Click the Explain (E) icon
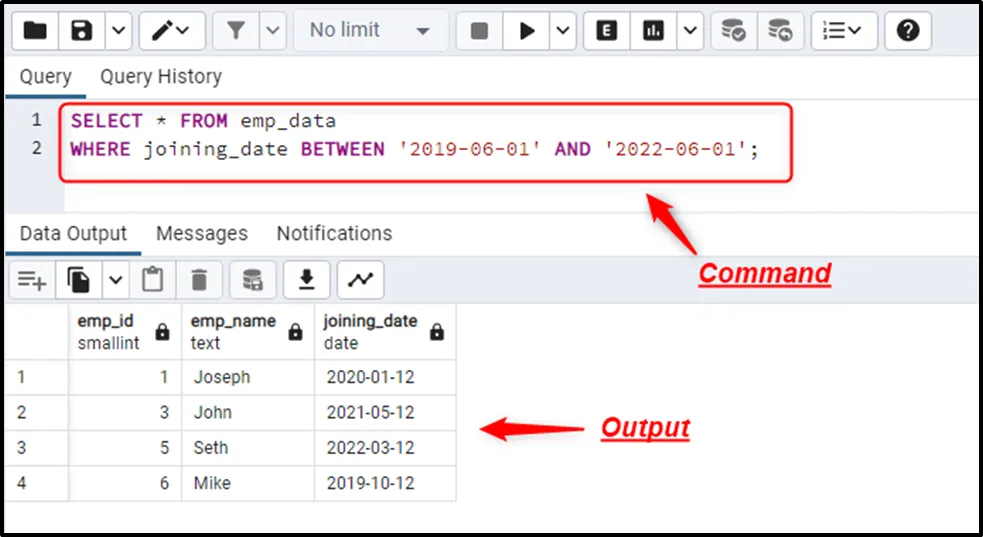This screenshot has width=983, height=537. pyautogui.click(x=606, y=31)
